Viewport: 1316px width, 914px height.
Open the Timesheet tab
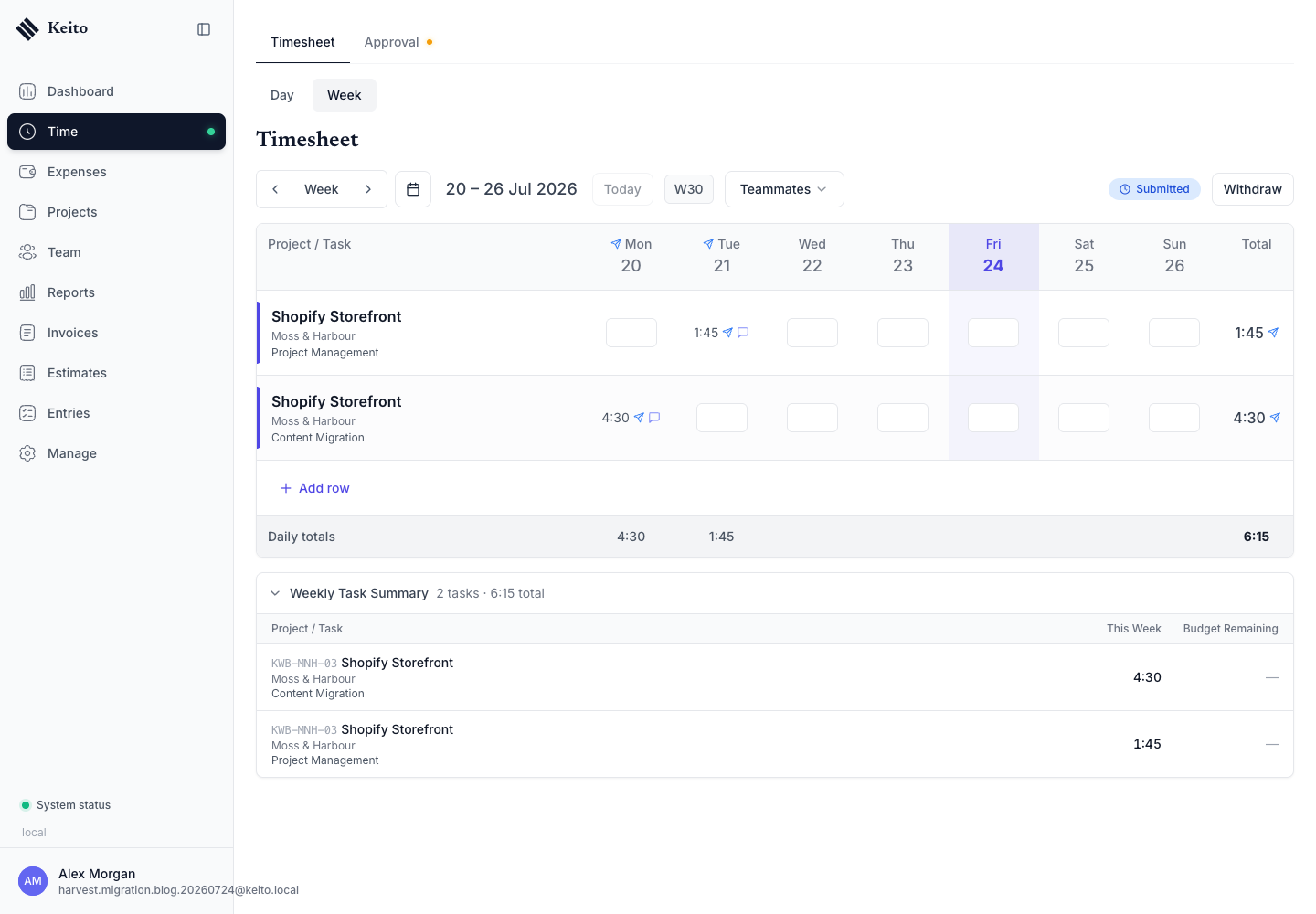[302, 42]
